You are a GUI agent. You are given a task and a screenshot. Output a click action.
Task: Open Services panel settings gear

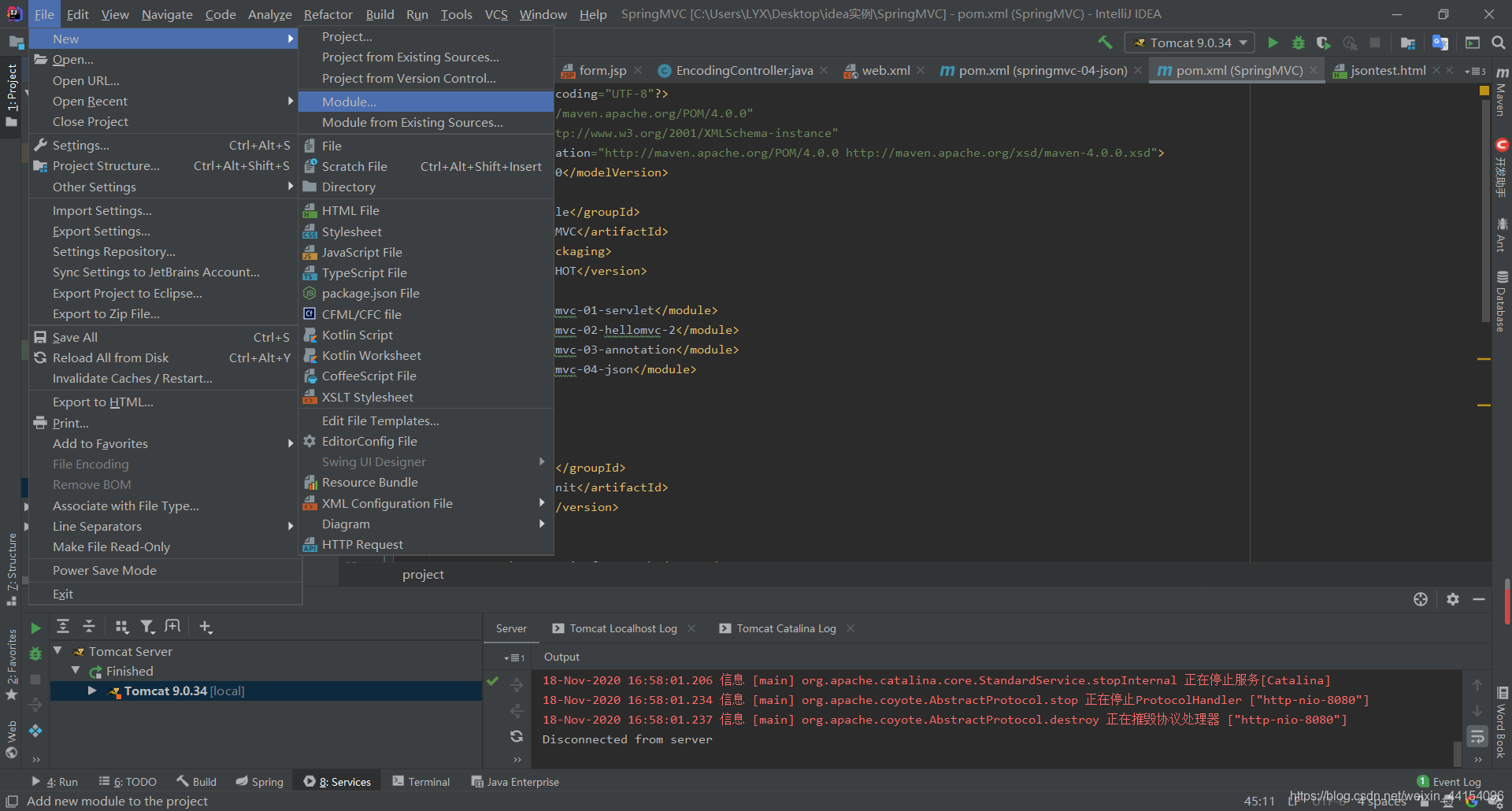[x=1453, y=599]
